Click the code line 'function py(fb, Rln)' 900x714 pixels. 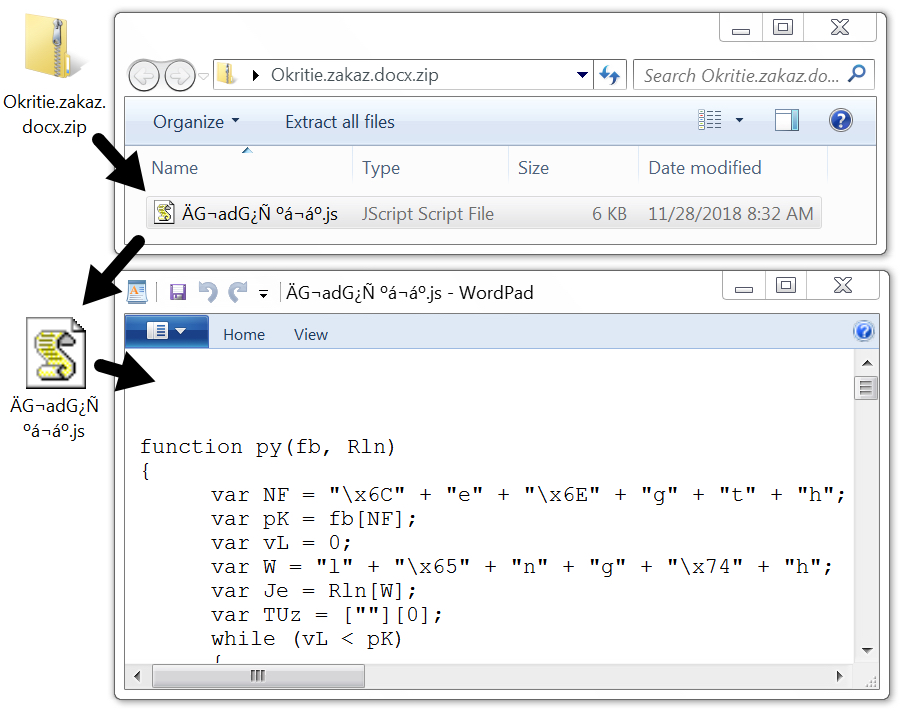coord(268,447)
